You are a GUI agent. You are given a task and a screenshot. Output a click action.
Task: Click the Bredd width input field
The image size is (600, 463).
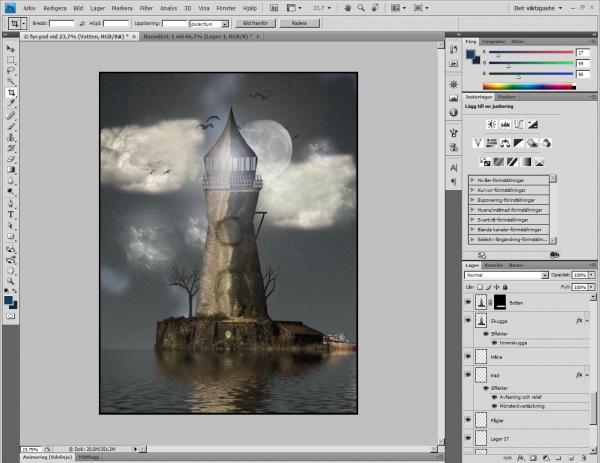pyautogui.click(x=62, y=23)
